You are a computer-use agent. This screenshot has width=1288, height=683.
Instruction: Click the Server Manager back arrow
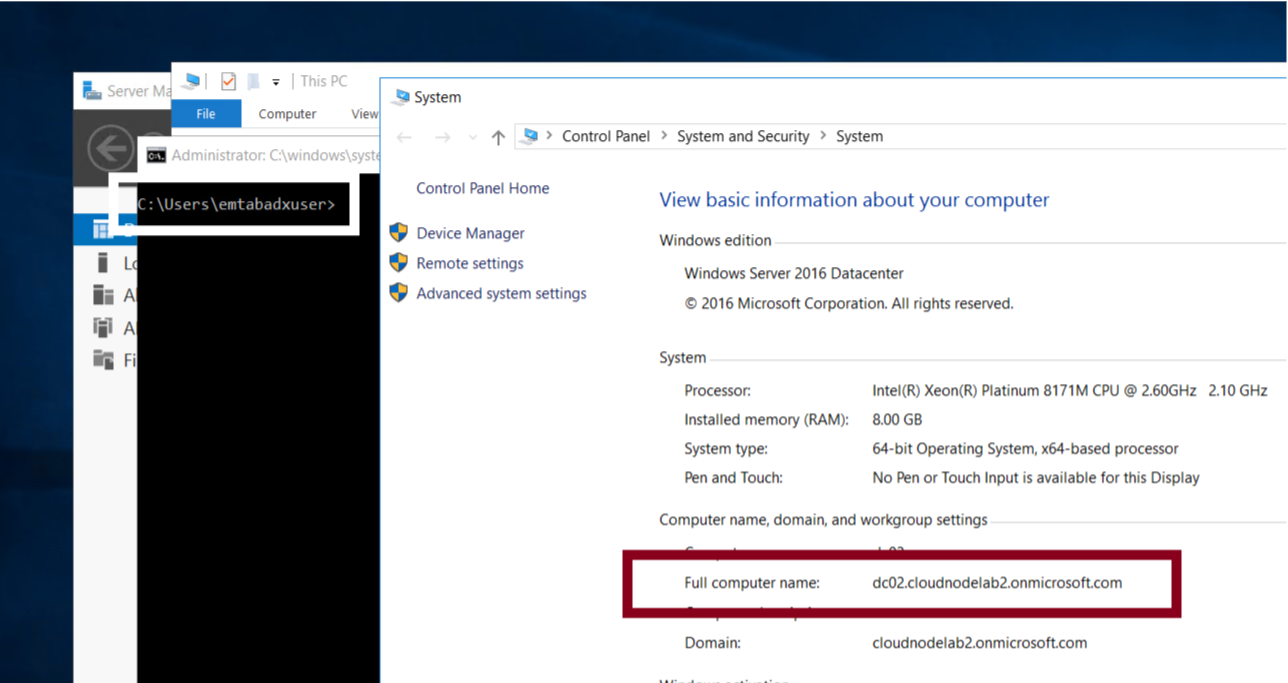111,149
